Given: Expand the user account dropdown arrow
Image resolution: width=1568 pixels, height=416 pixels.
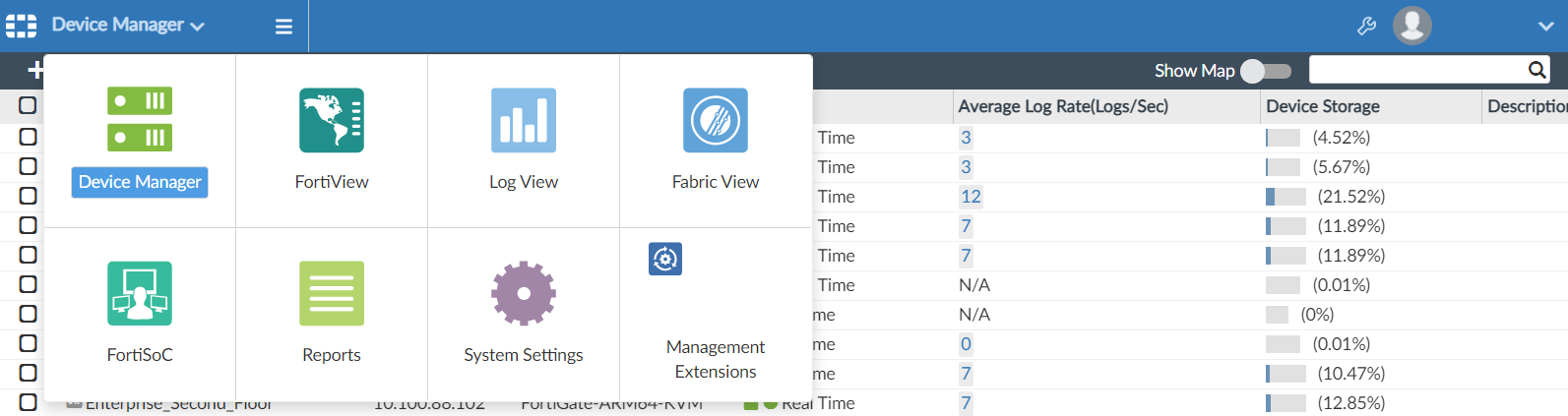Looking at the screenshot, I should (1545, 27).
